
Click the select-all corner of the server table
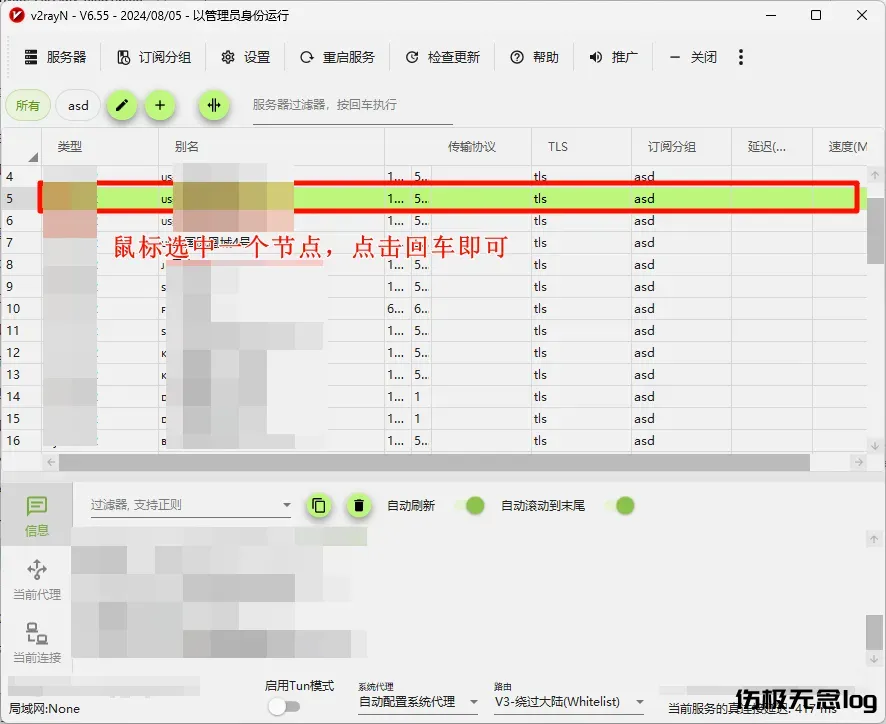click(x=21, y=147)
